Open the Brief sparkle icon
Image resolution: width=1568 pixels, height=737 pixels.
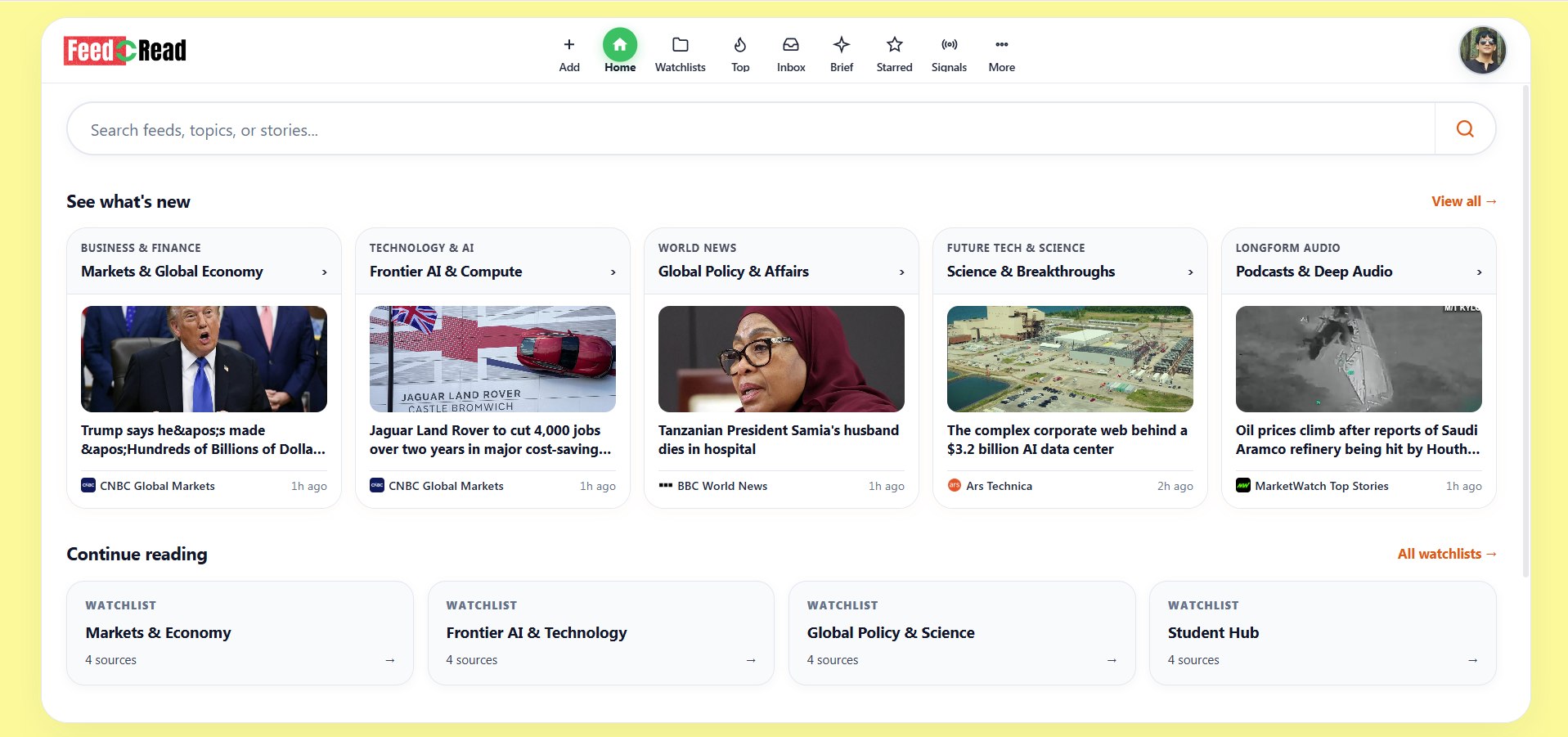coord(842,44)
